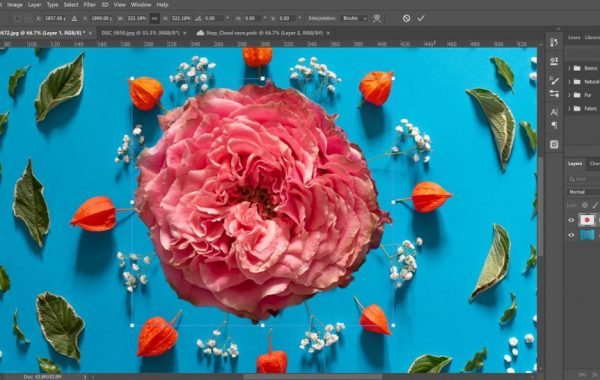Switch to warp mode icon in options bar

[377, 18]
